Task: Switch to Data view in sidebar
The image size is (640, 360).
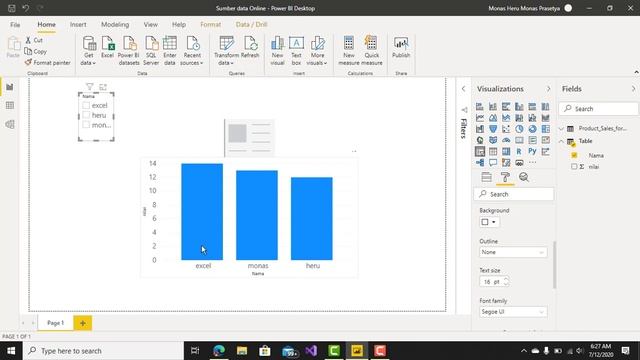Action: click(10, 106)
